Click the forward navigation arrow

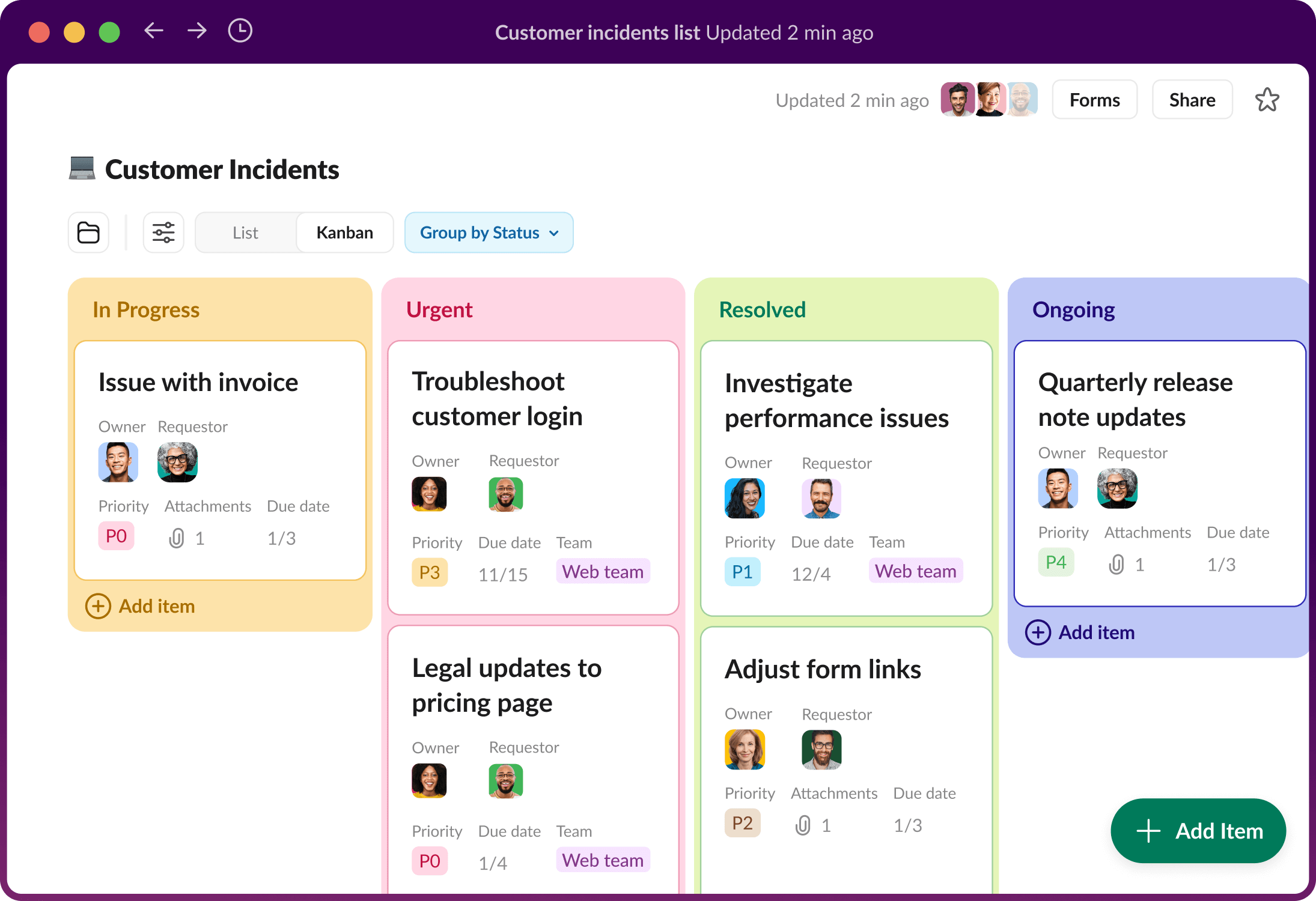click(x=196, y=31)
